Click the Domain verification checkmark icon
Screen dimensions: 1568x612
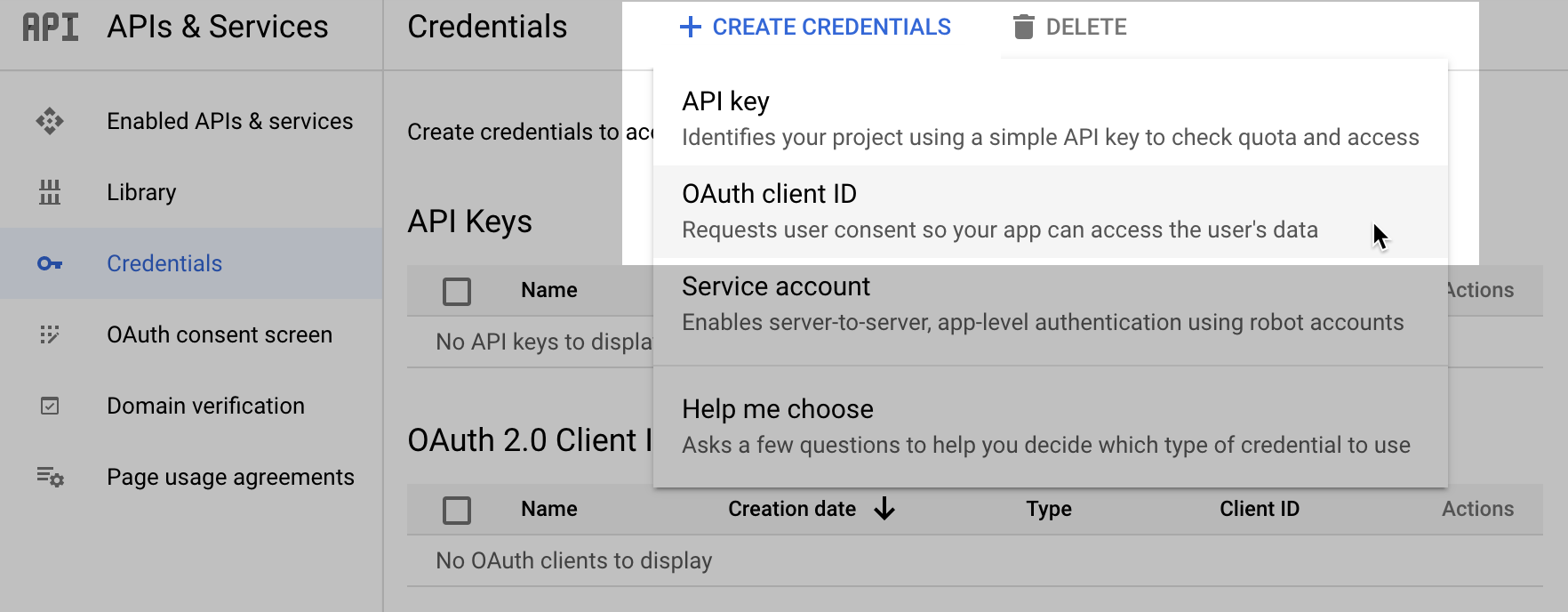click(x=50, y=406)
